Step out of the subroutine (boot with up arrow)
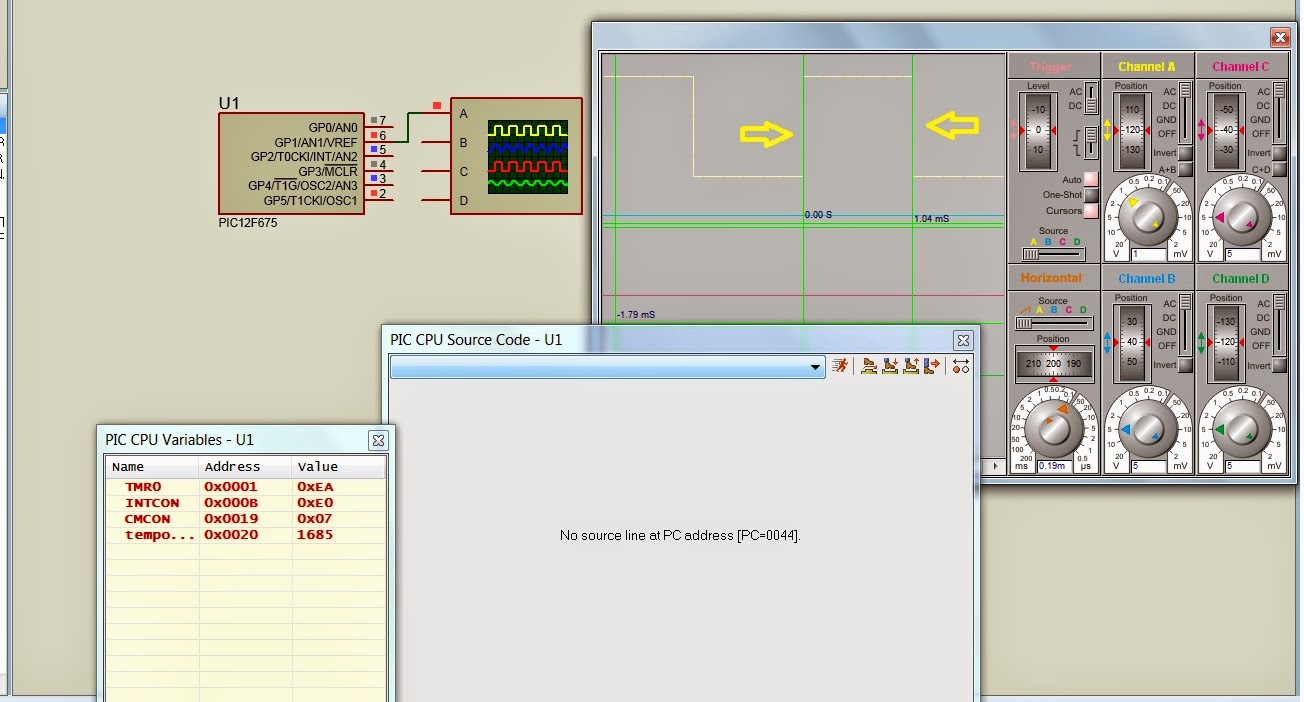Screen dimensions: 1304x702 click(909, 366)
